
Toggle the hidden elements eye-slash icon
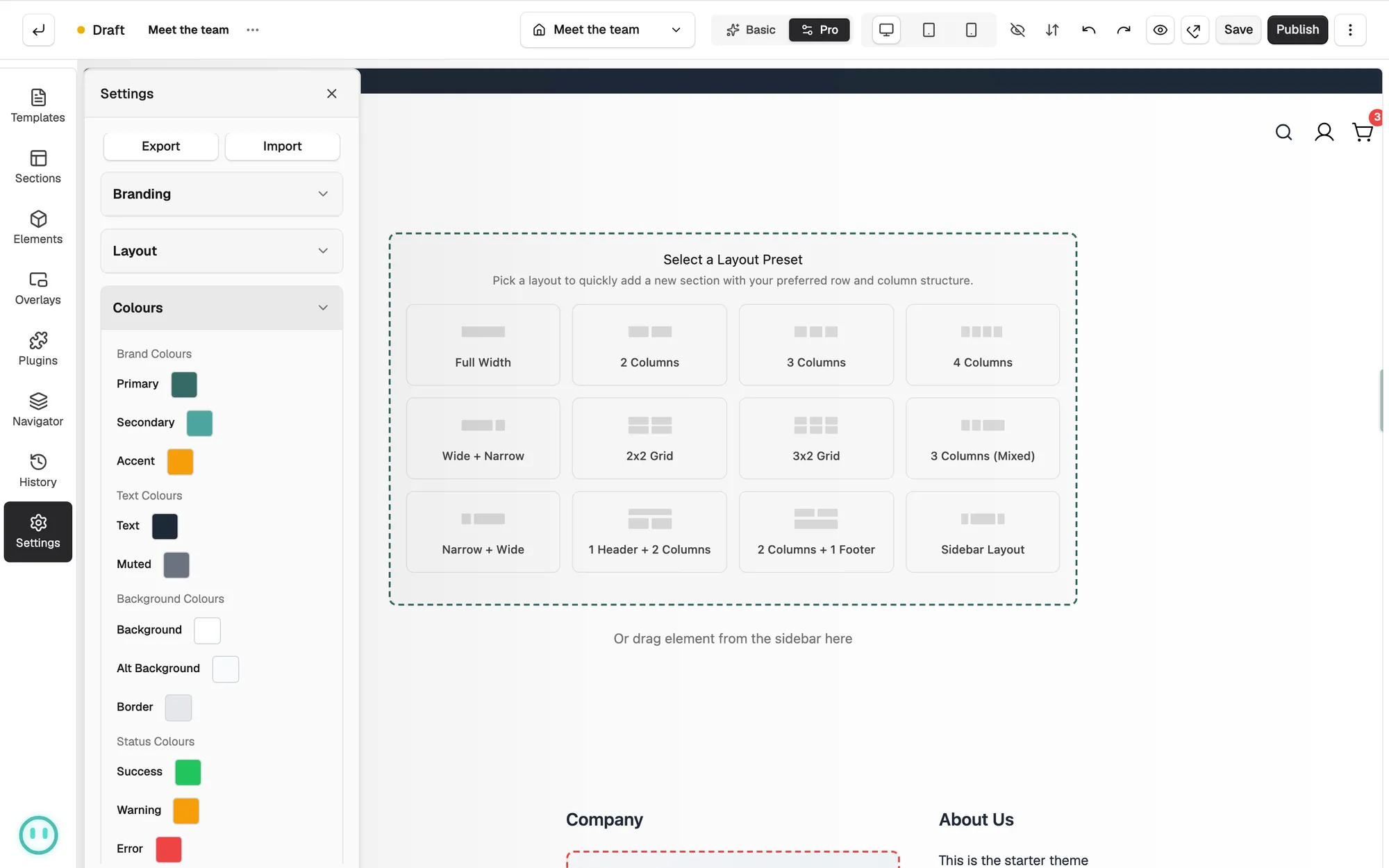(1017, 30)
